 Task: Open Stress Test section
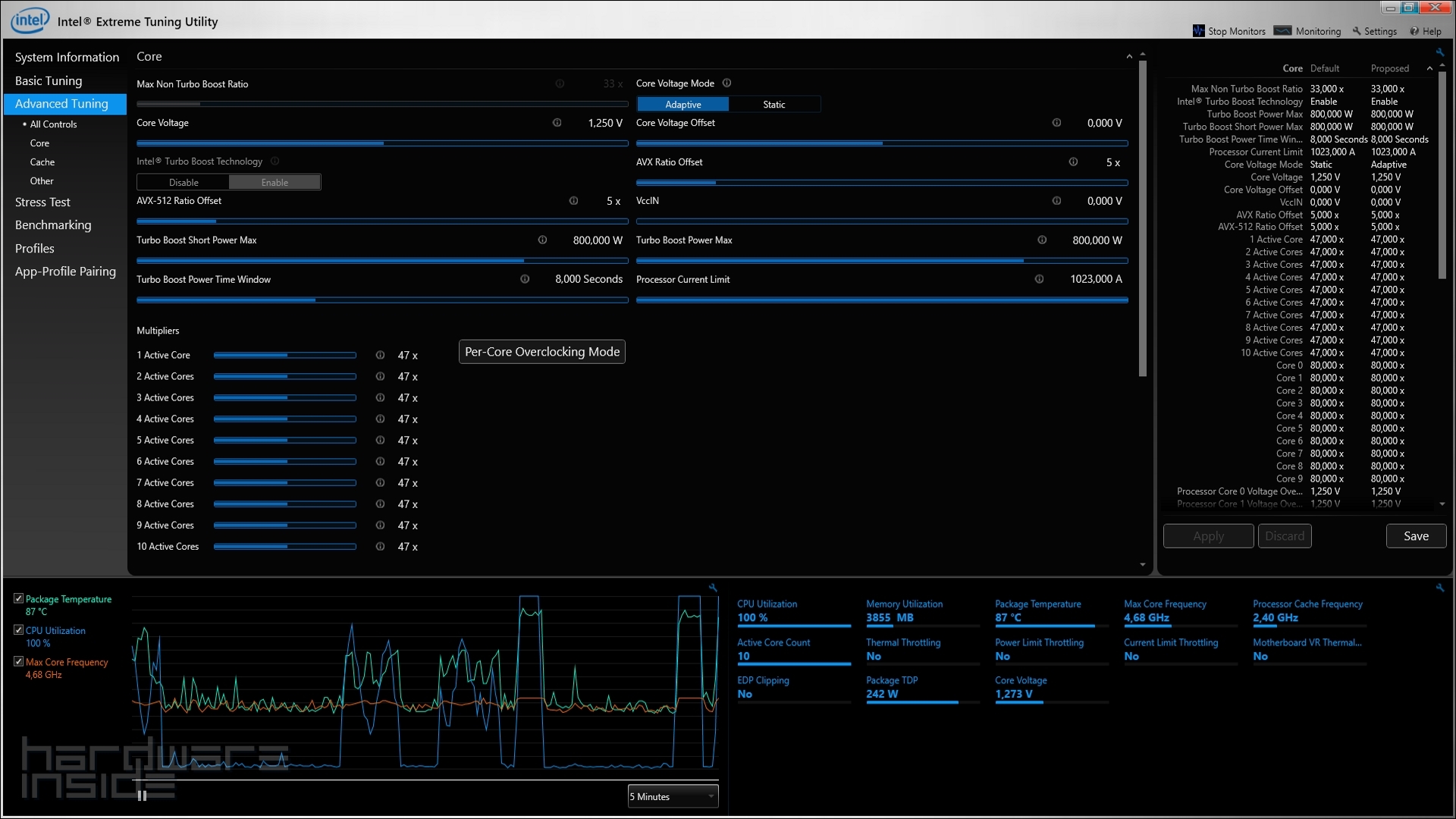[42, 202]
